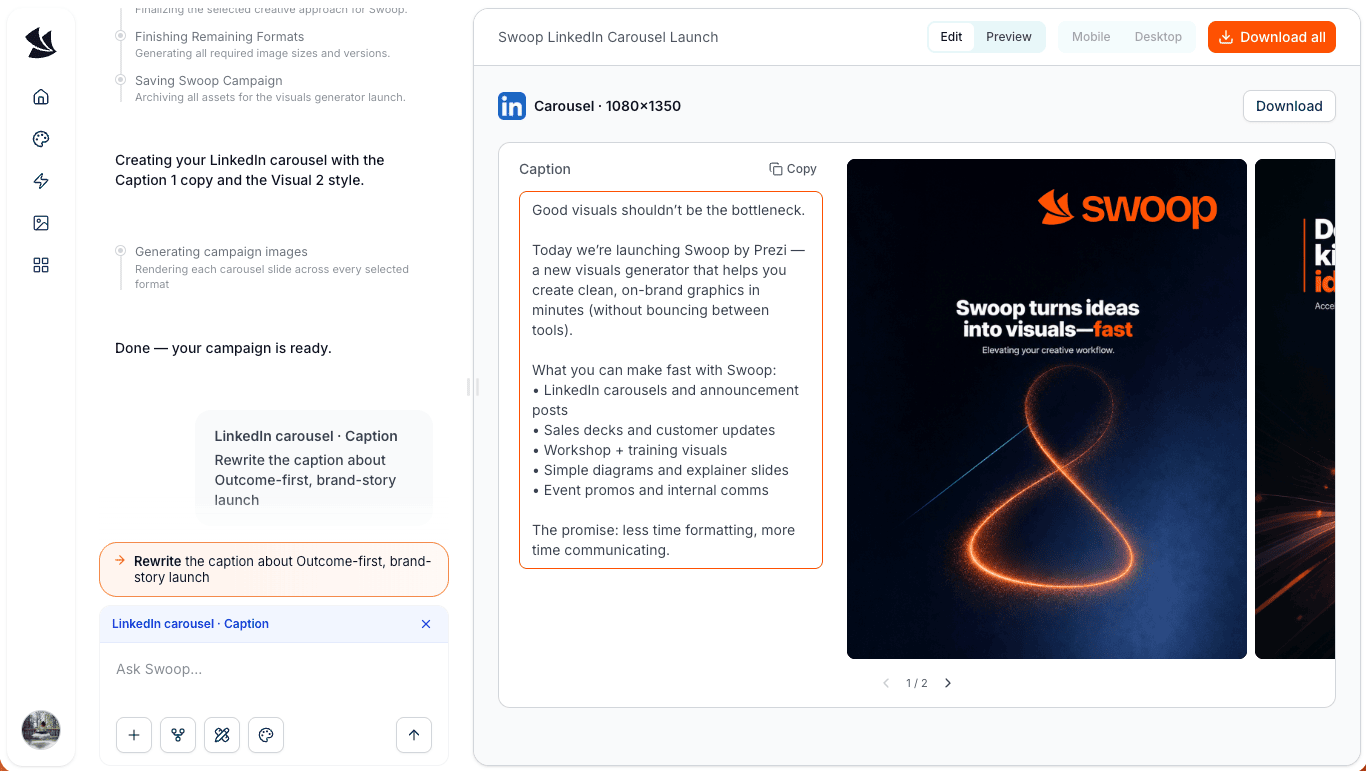Viewport: 1366px width, 771px height.
Task: Click the panel divider handle
Action: [473, 387]
